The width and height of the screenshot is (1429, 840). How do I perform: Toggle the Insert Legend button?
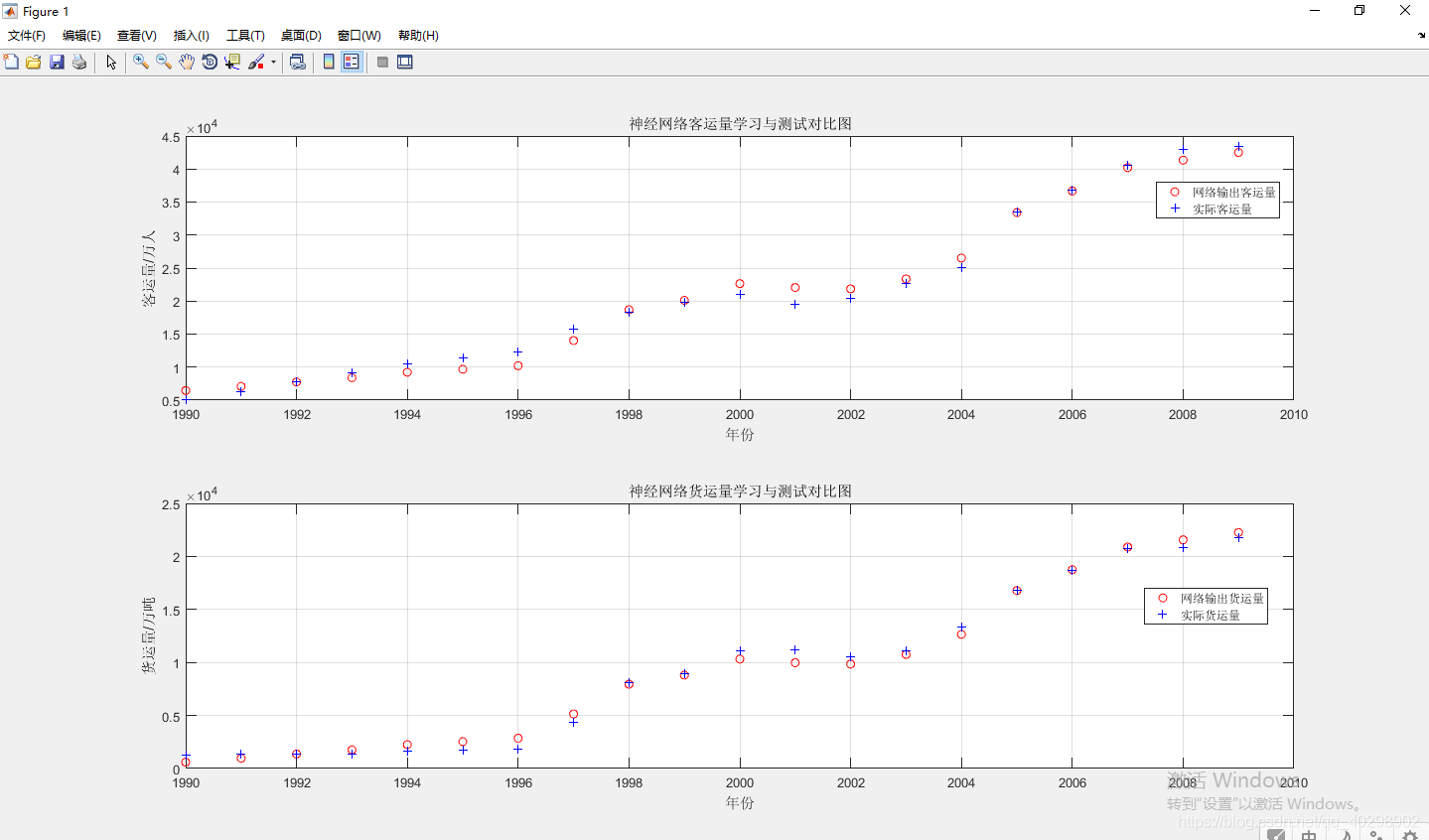(352, 62)
